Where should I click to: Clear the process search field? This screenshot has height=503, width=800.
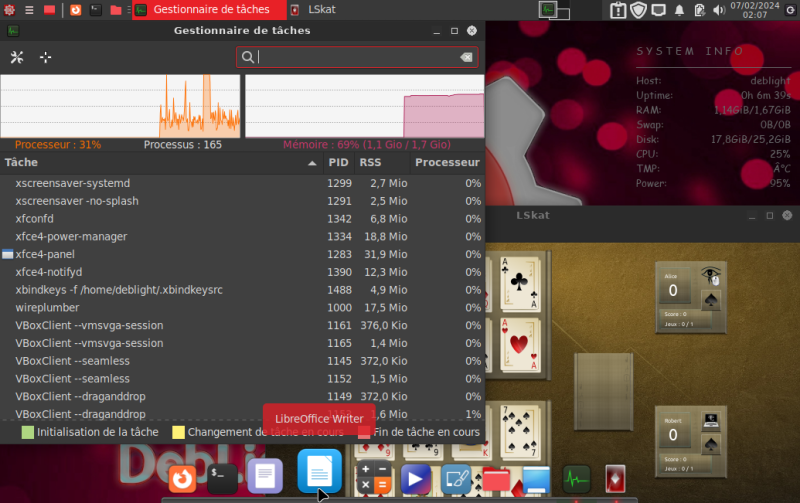(466, 58)
